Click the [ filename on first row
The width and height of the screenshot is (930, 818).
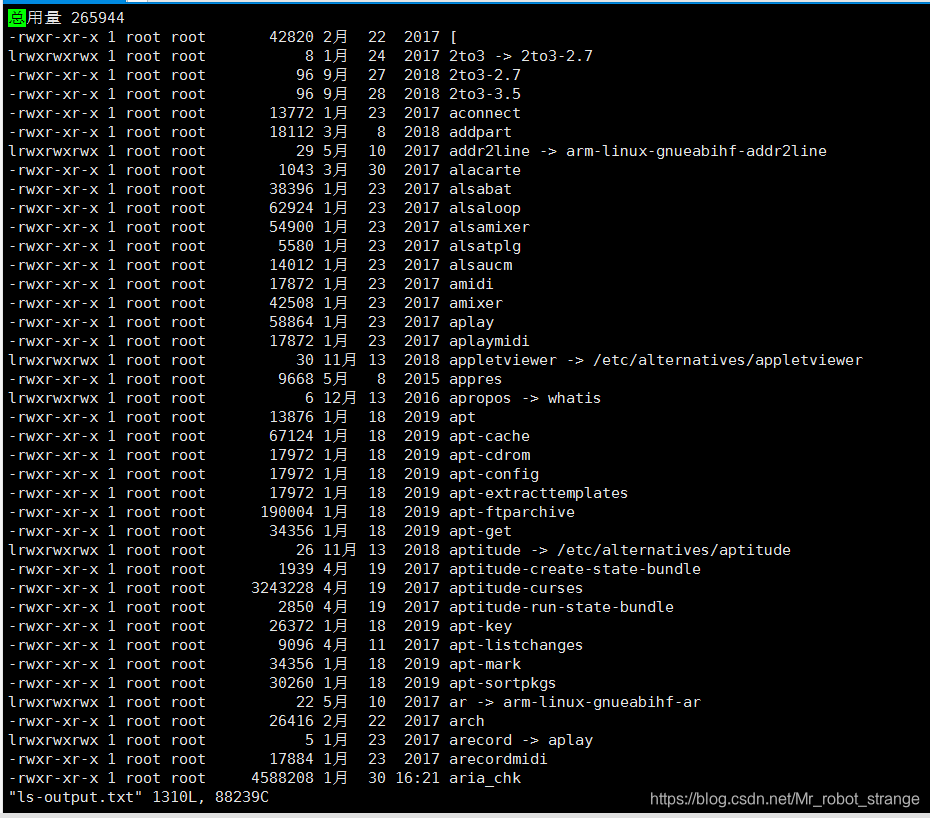pos(454,37)
